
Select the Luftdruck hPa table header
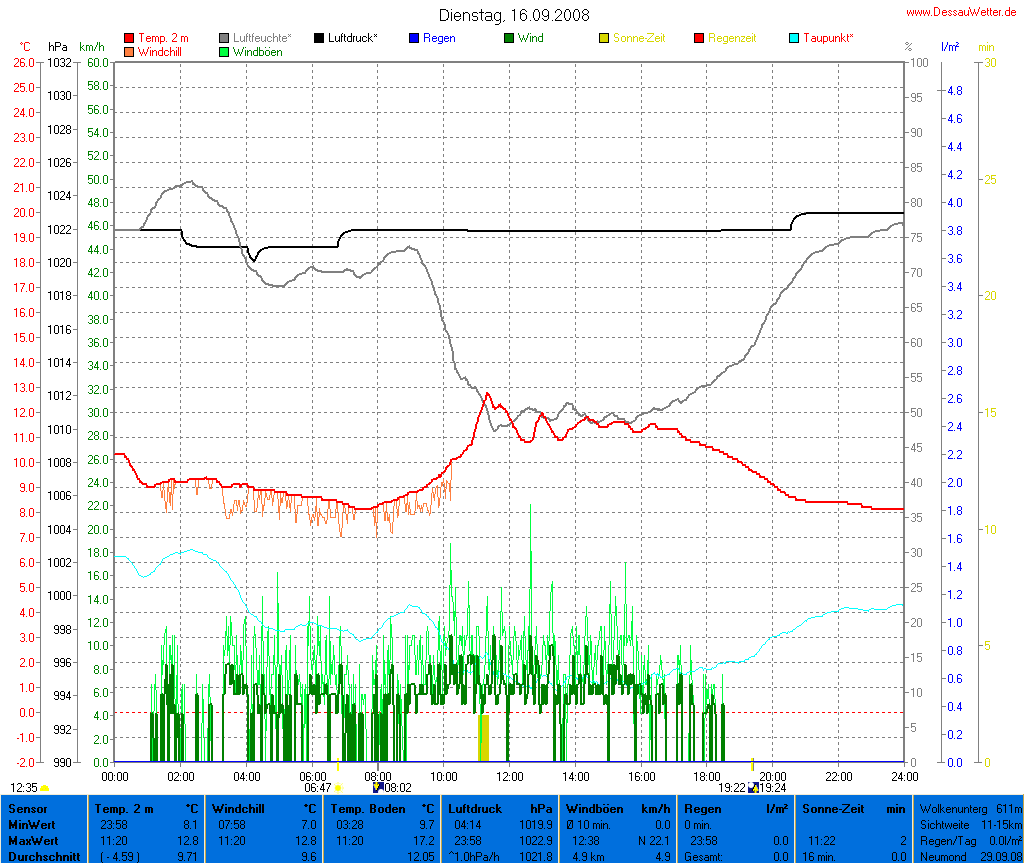tap(500, 808)
